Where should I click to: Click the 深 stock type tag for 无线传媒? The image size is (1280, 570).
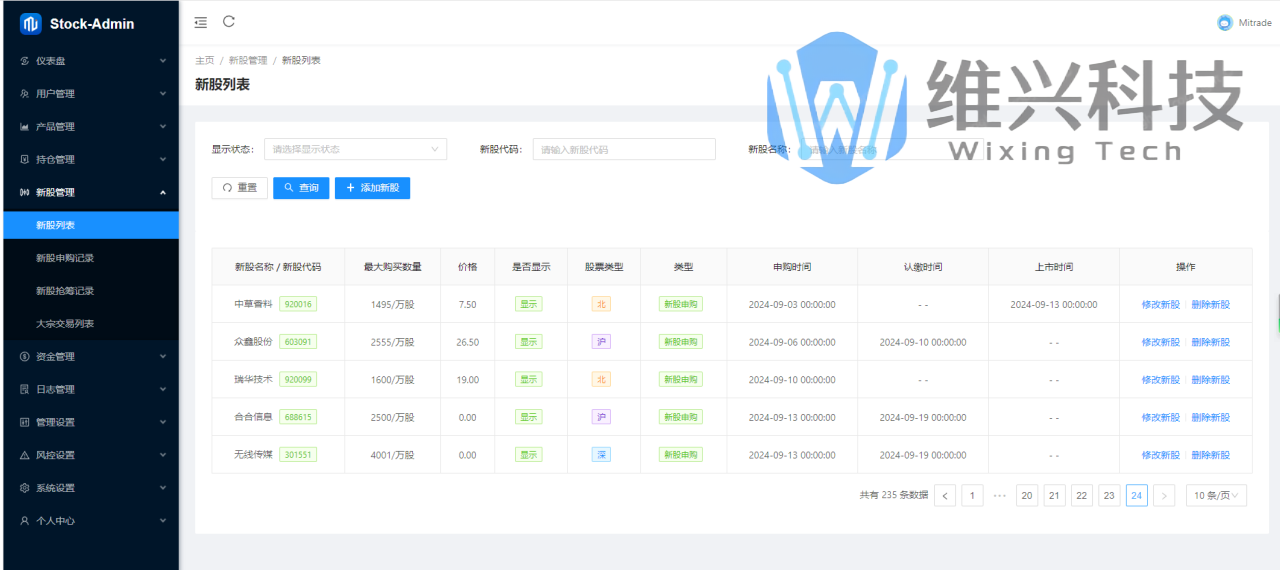[601, 455]
